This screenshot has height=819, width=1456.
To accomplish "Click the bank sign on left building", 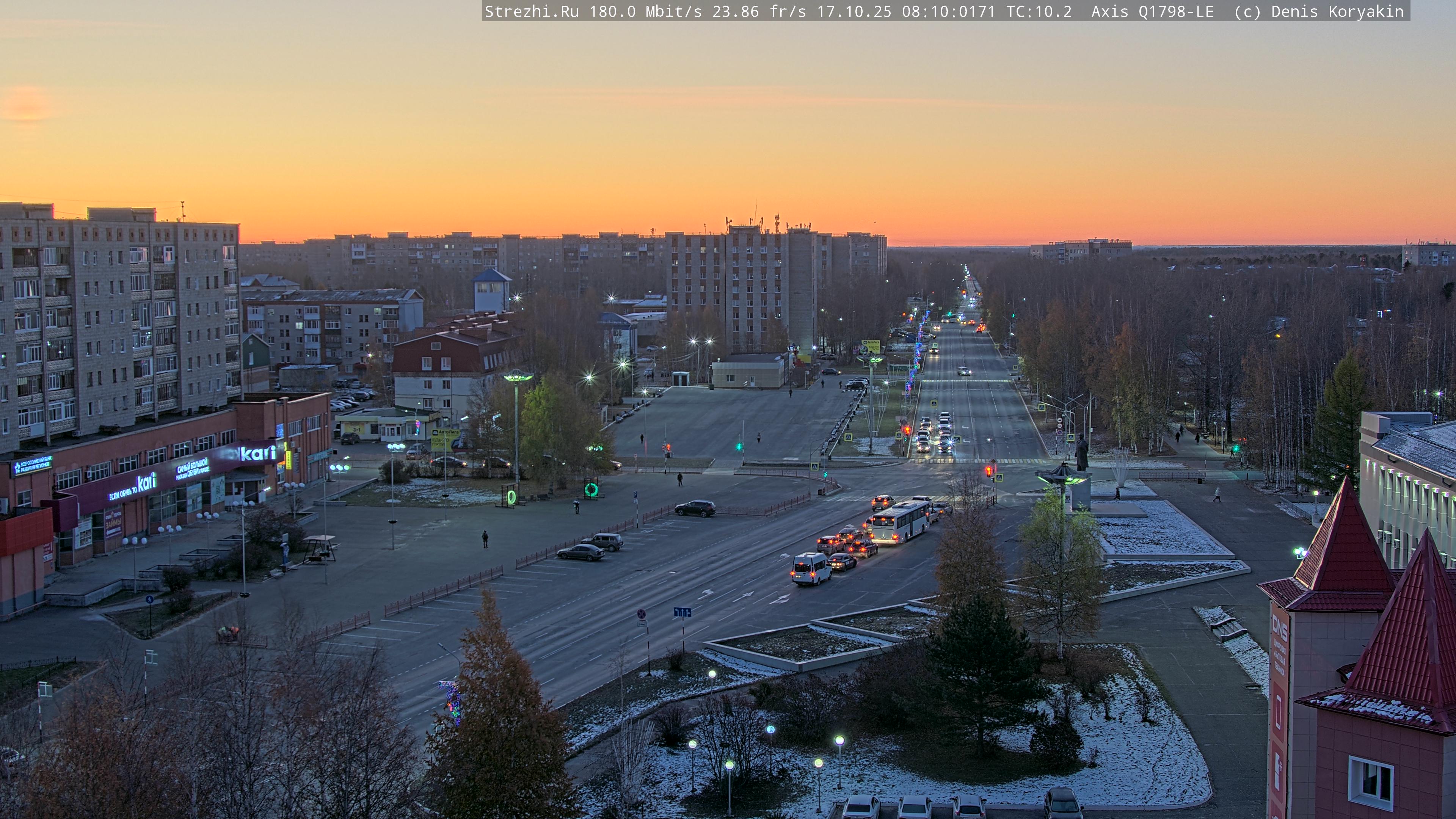I will 32,465.
